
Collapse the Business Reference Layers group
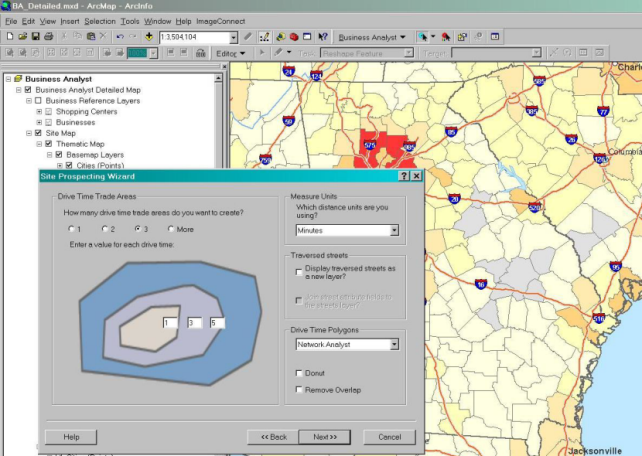(x=29, y=100)
